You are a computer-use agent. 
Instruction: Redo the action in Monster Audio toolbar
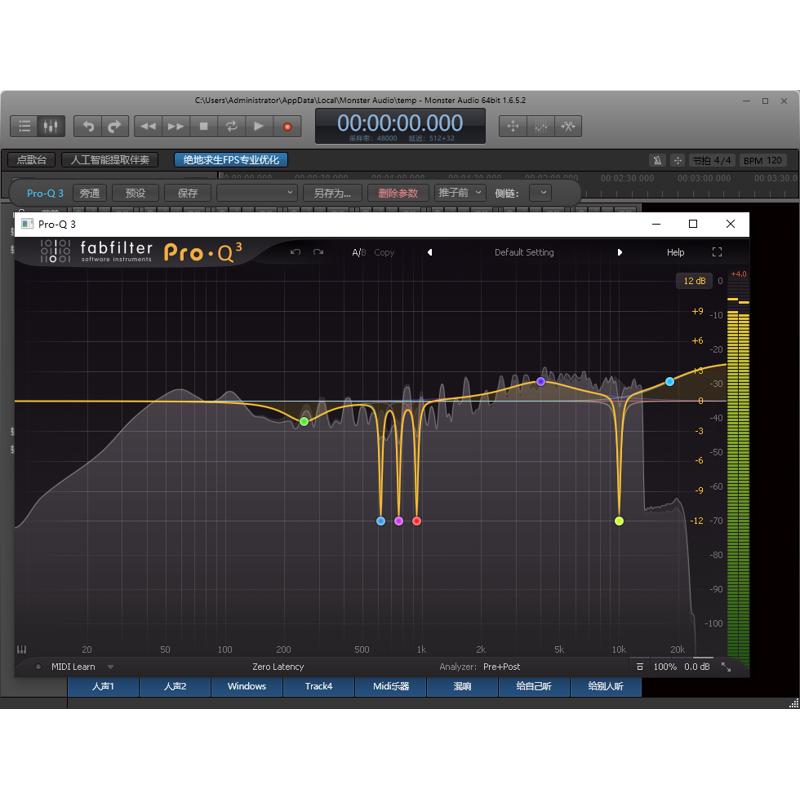114,126
